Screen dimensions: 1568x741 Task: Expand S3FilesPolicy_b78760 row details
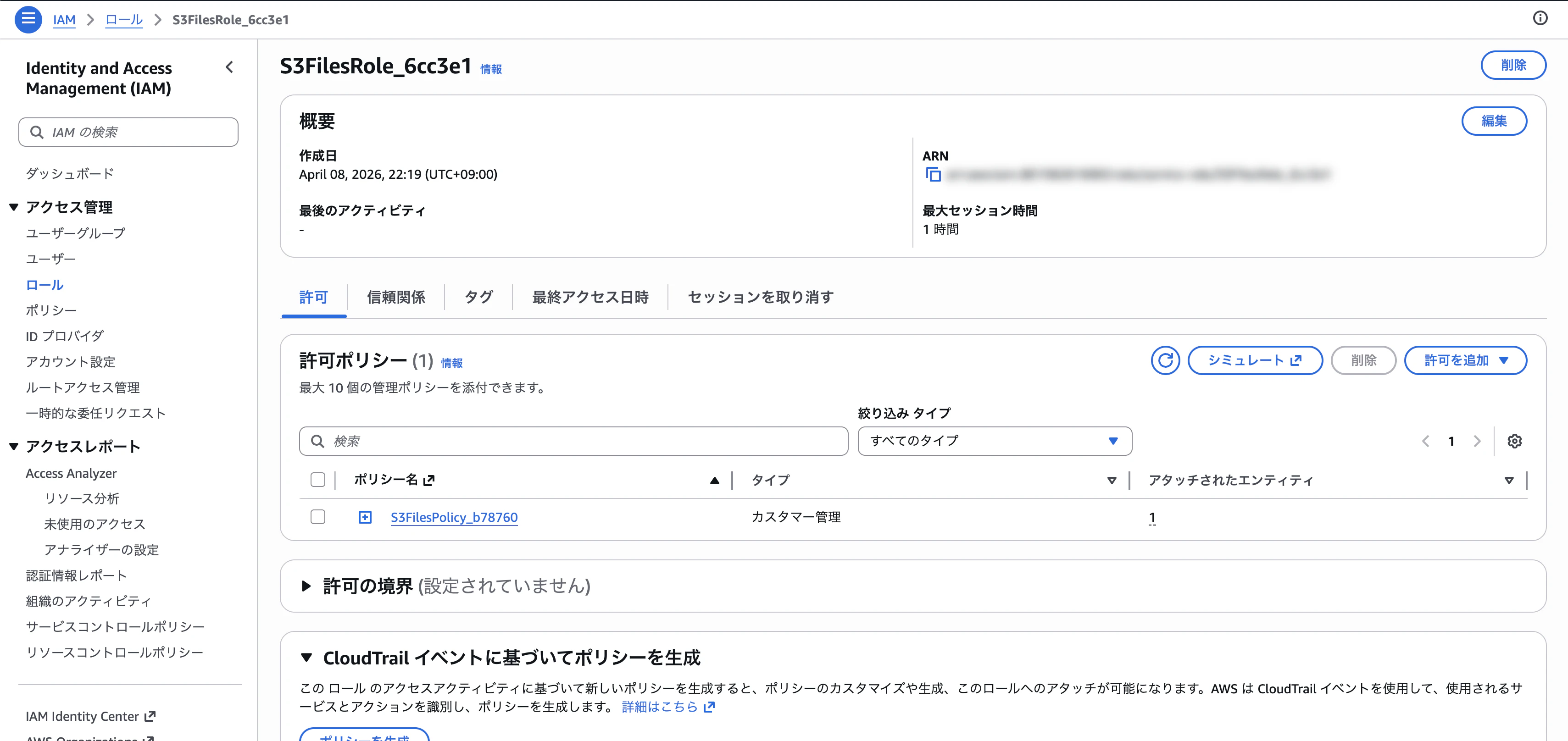coord(365,517)
